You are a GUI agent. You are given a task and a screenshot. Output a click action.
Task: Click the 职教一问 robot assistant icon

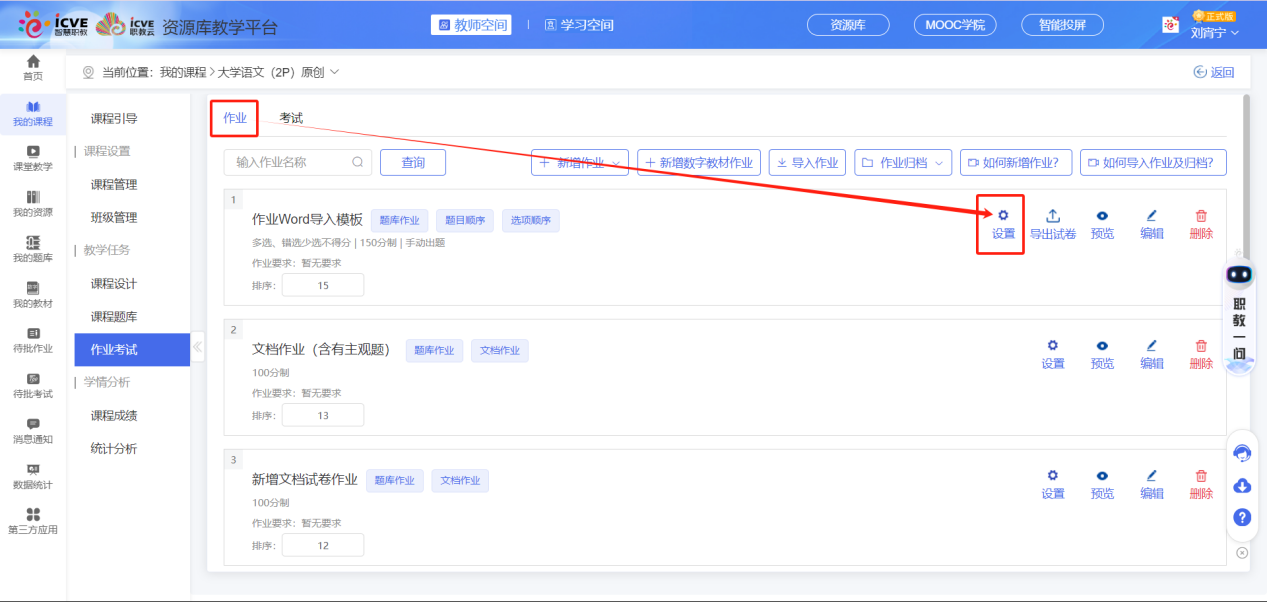pos(1240,275)
